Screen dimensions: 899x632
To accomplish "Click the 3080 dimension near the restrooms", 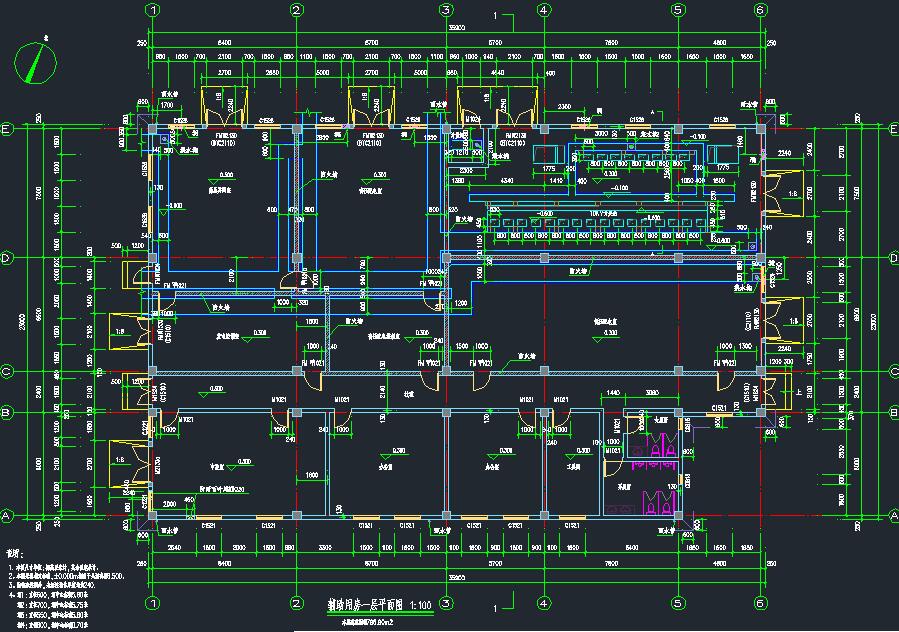I will 652,393.
